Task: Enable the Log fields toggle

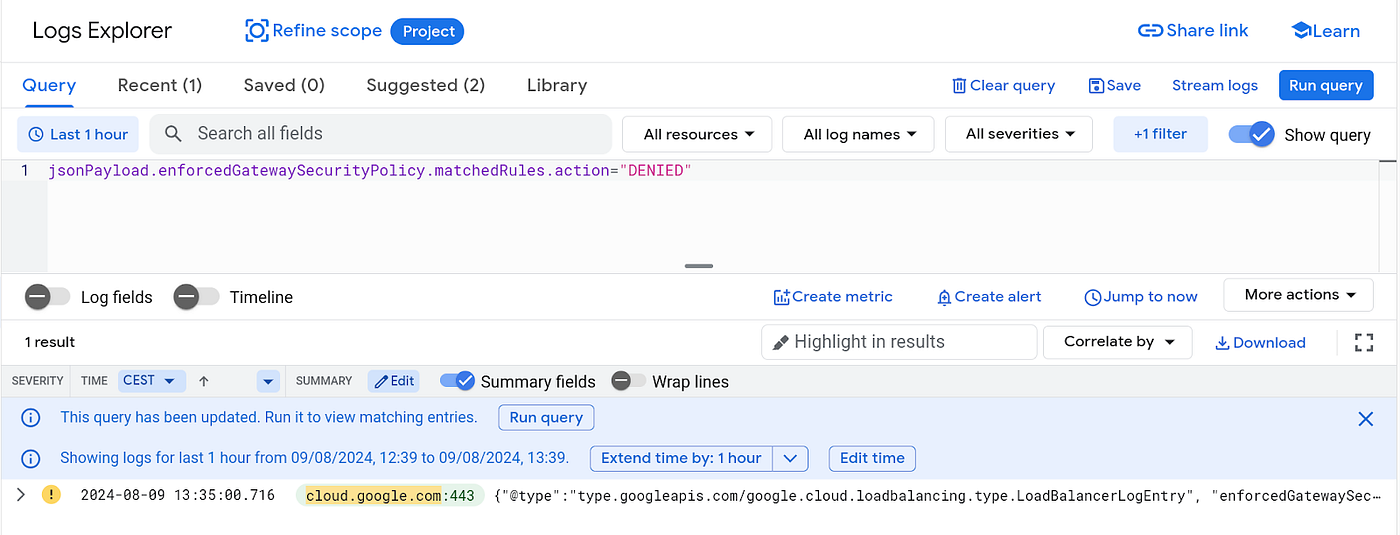Action: (47, 297)
